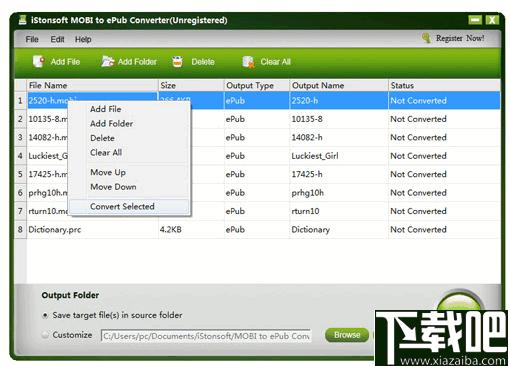Click output name Dictionary
The image size is (510, 366).
pyautogui.click(x=311, y=230)
